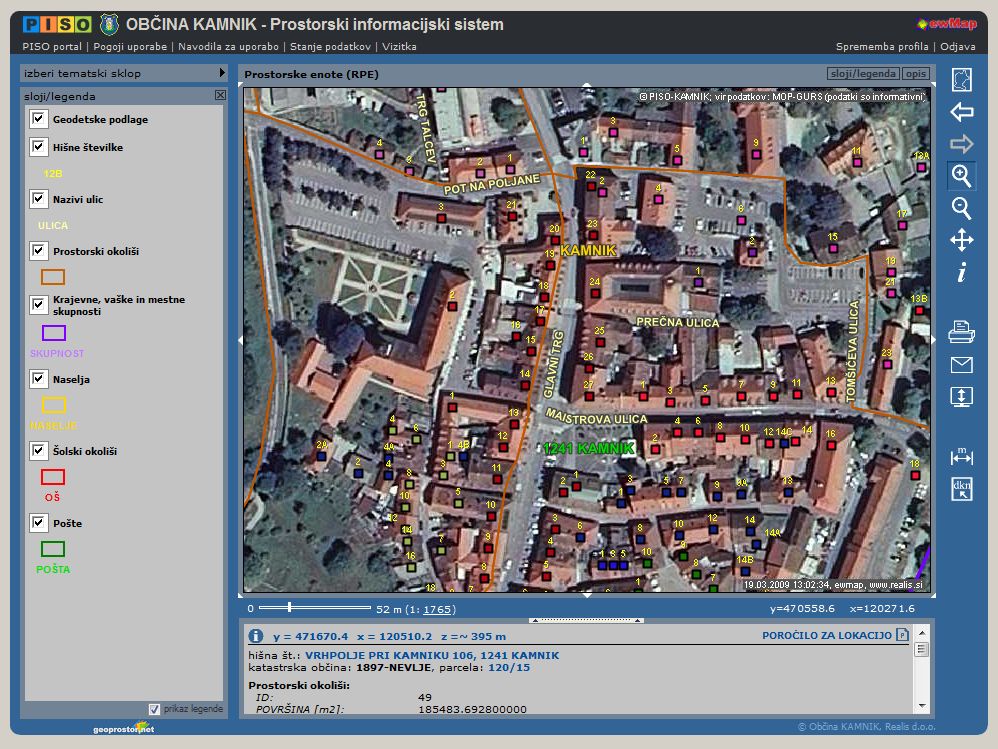Toggle the Nazivi ulic layer checkbox
Image resolution: width=998 pixels, height=749 pixels.
coord(39,199)
